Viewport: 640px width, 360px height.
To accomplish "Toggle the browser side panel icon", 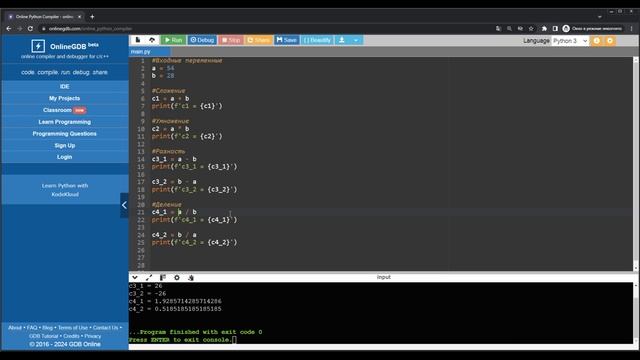I will [x=555, y=29].
